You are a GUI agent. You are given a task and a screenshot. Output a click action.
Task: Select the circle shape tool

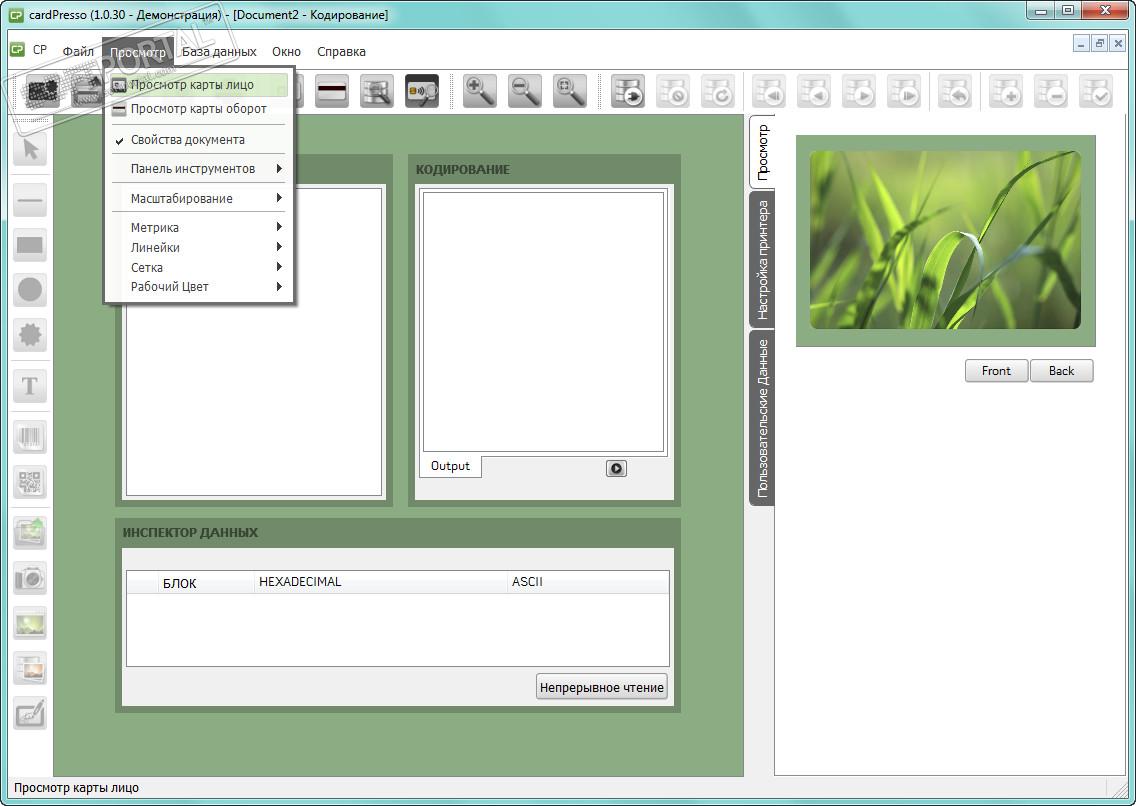(x=30, y=290)
